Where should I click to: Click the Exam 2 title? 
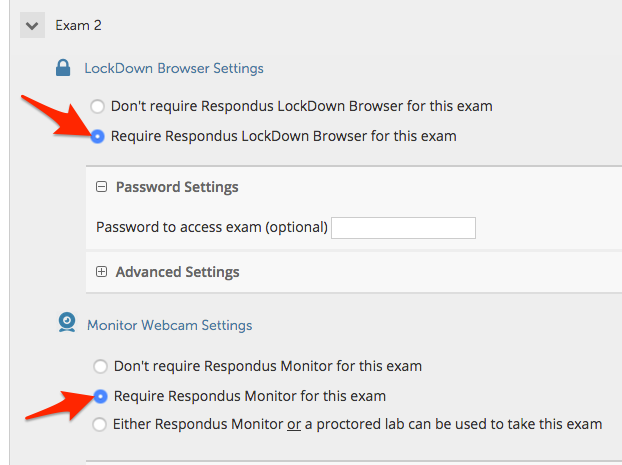(79, 25)
